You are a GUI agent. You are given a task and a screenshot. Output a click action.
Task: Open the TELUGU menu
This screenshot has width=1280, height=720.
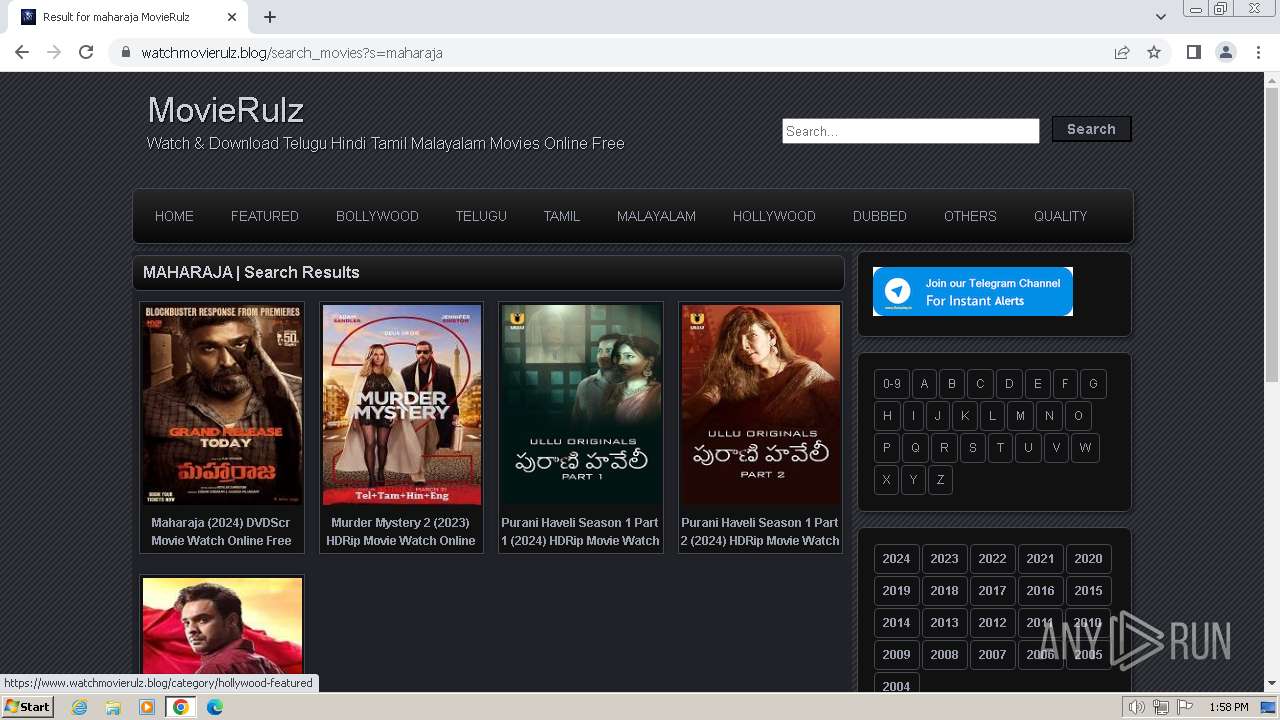coord(481,216)
